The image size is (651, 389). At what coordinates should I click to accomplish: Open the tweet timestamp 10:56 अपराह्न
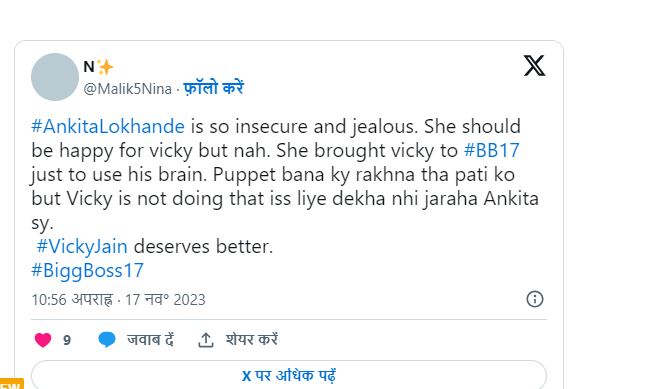coord(72,300)
